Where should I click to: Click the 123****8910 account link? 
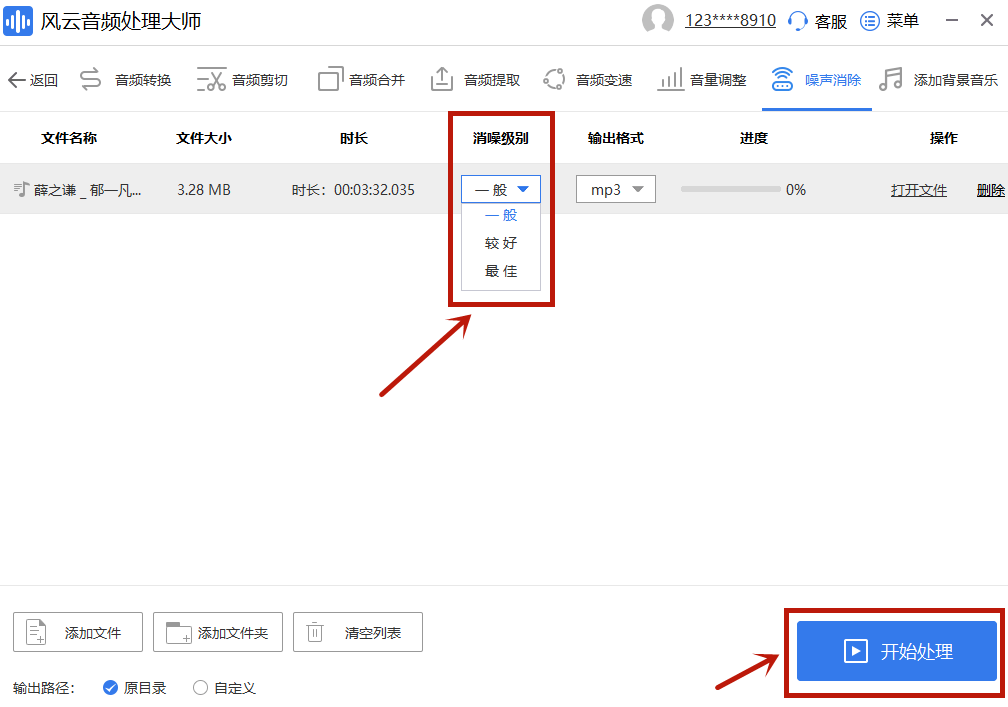(730, 20)
